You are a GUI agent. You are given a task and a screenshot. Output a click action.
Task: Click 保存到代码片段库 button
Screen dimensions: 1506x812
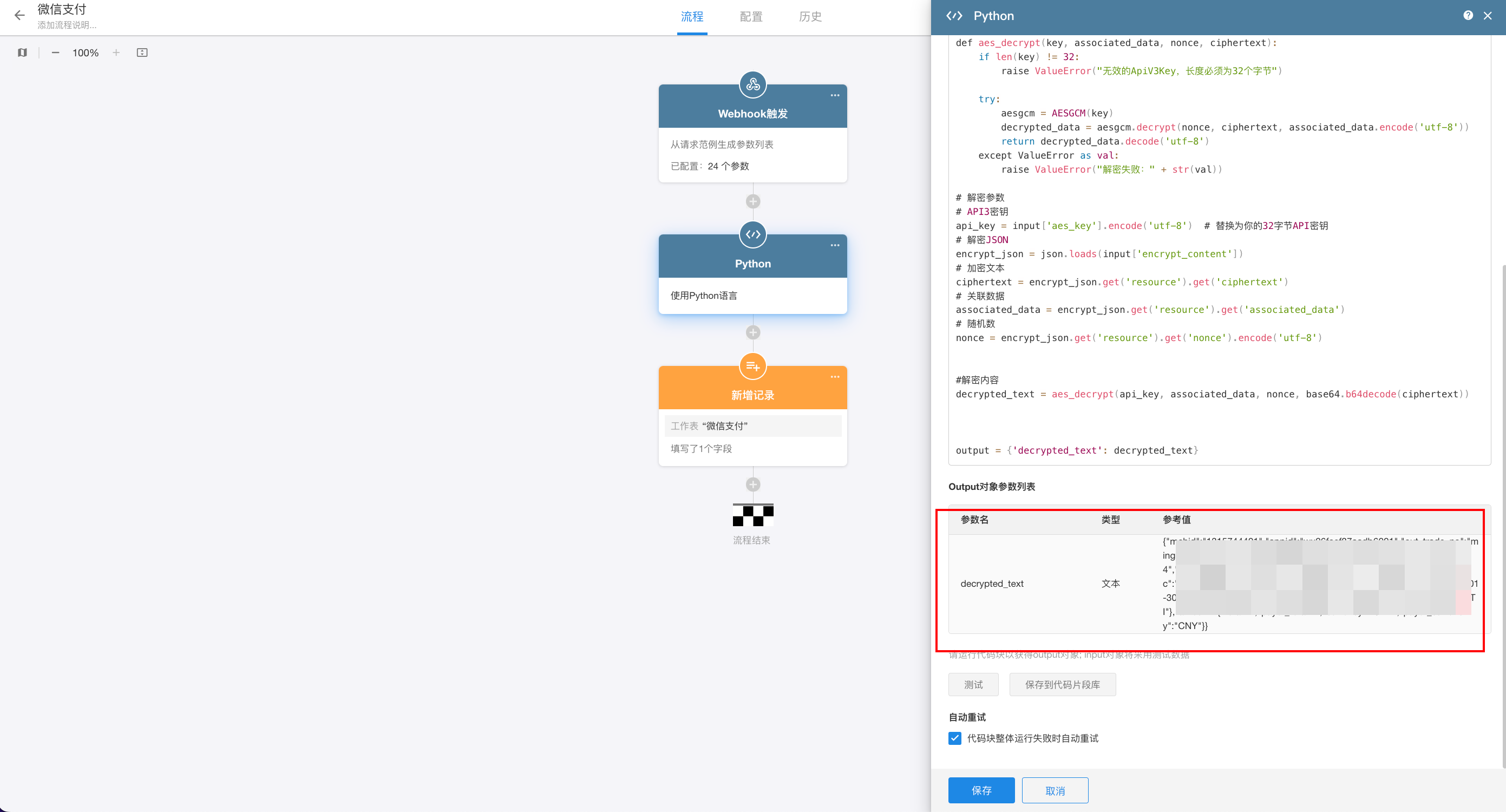tap(1062, 684)
